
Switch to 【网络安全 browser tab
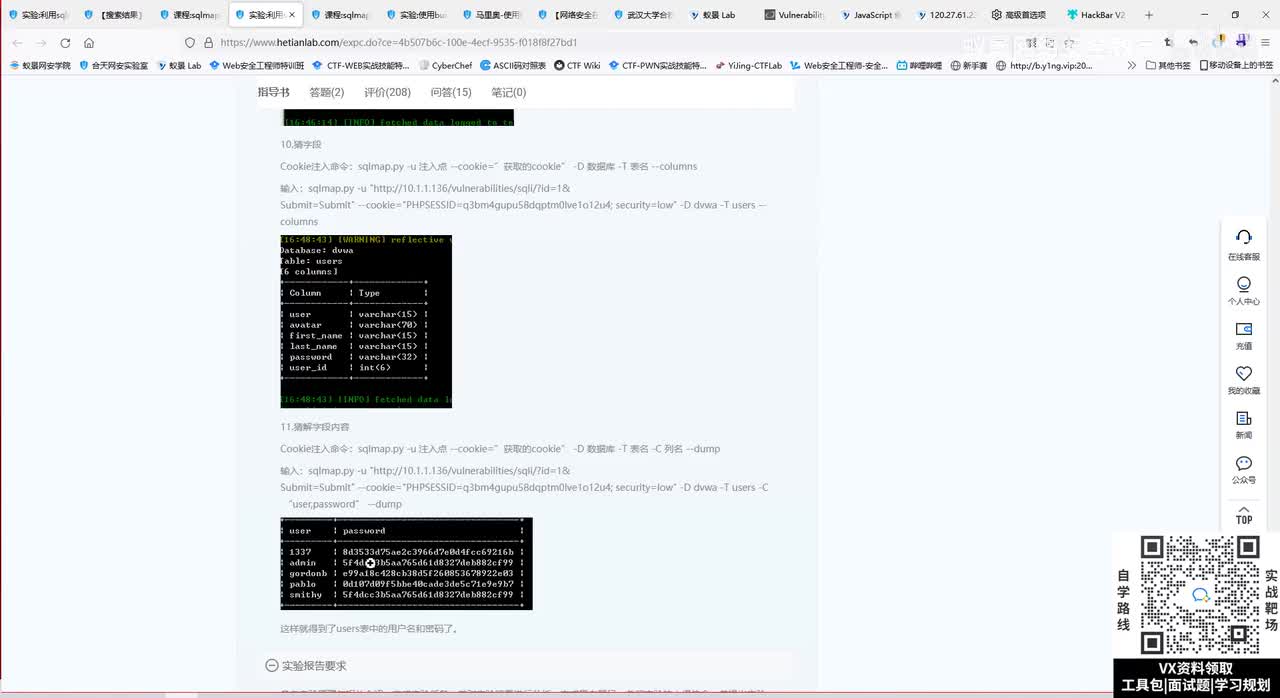[x=570, y=15]
